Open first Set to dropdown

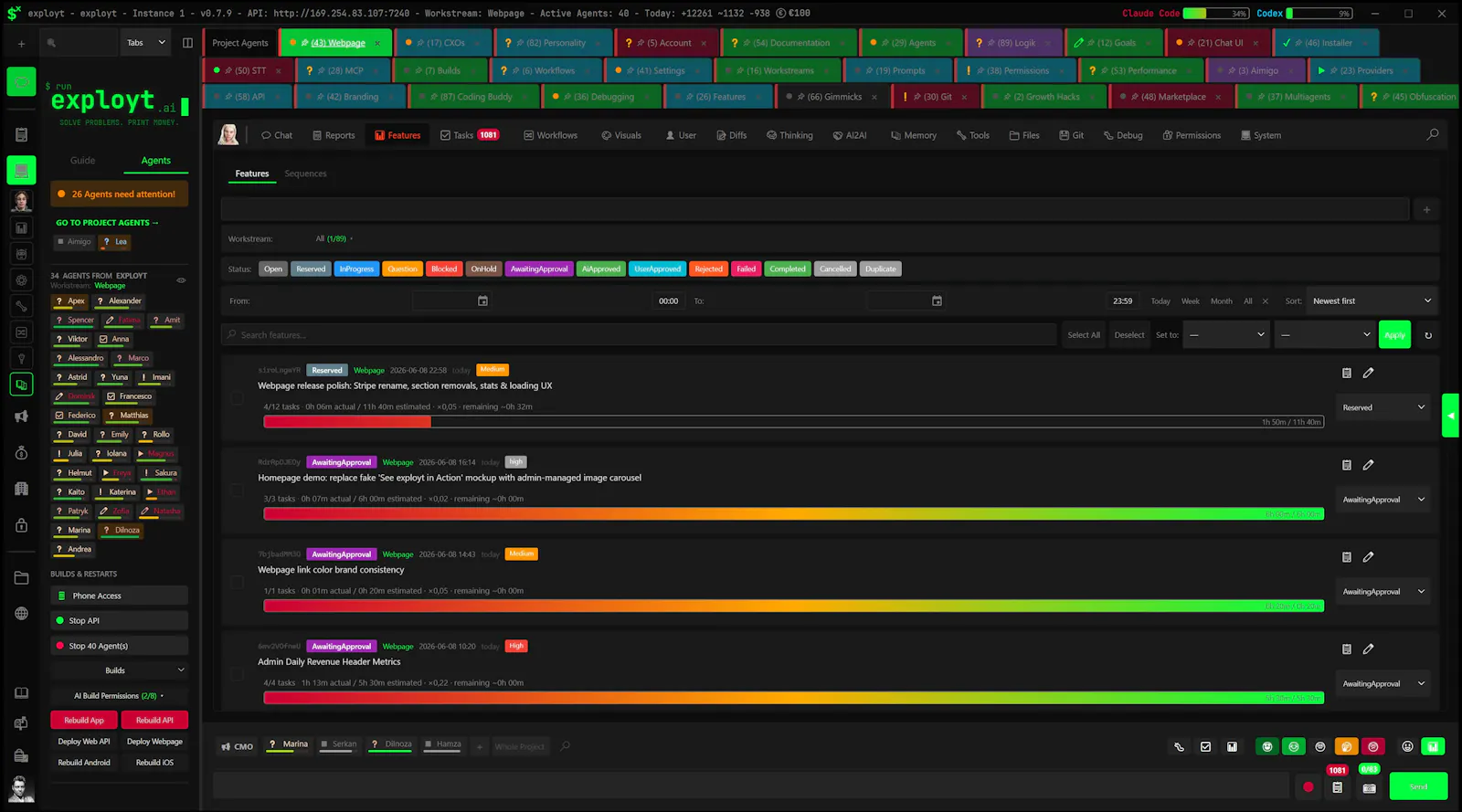pyautogui.click(x=1226, y=334)
